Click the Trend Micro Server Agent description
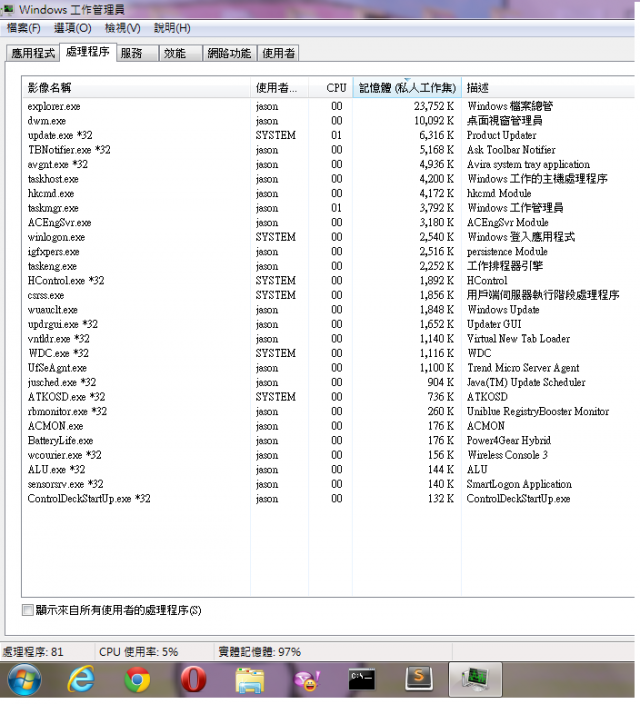Image resolution: width=640 pixels, height=705 pixels. pos(523,368)
